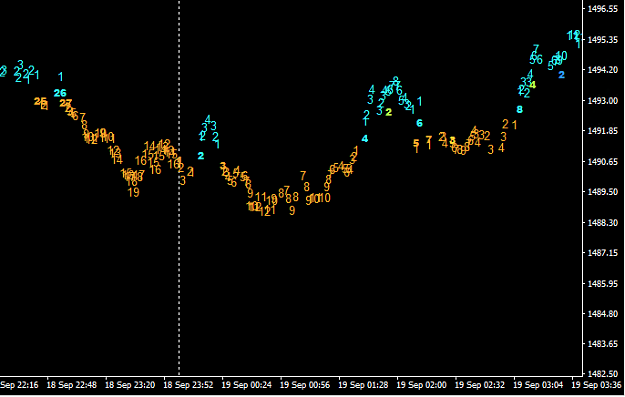The image size is (625, 397).
Task: Click the 1496.55 price axis label
Action: coord(602,9)
